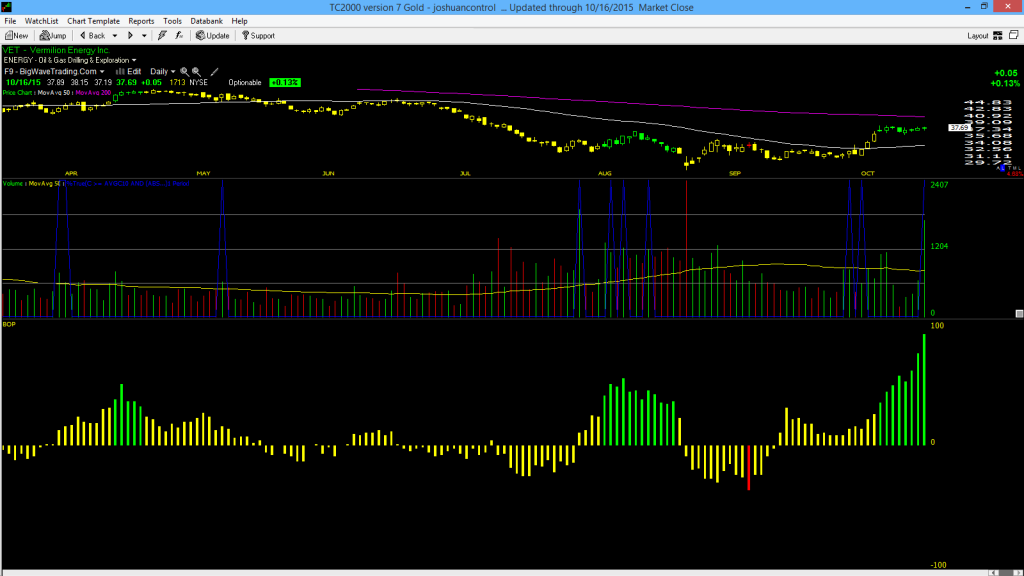The image size is (1024, 576).
Task: Click the Price Chart legend label
Action: 17,93
